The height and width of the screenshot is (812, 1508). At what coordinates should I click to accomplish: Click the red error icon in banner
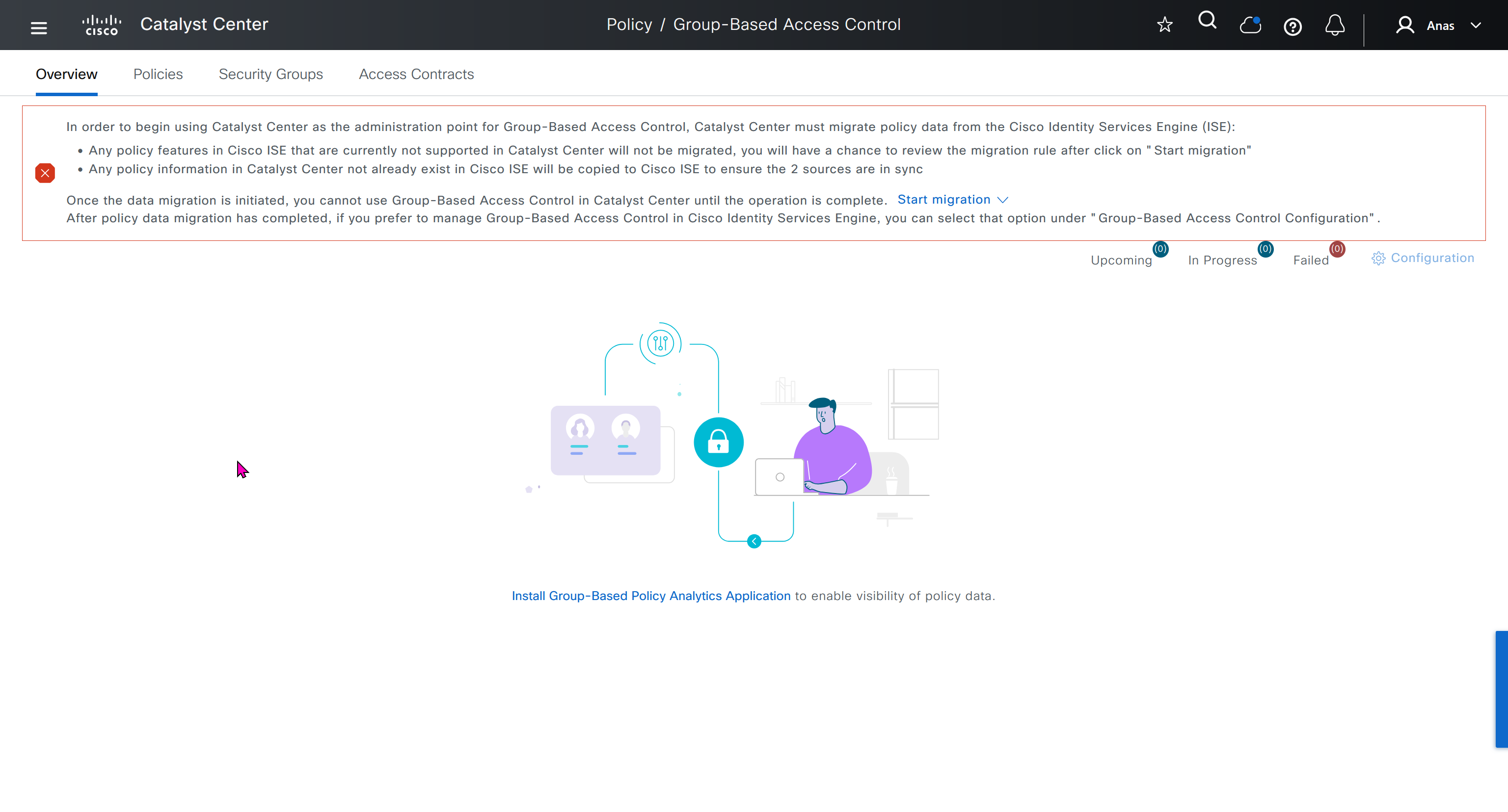tap(45, 173)
